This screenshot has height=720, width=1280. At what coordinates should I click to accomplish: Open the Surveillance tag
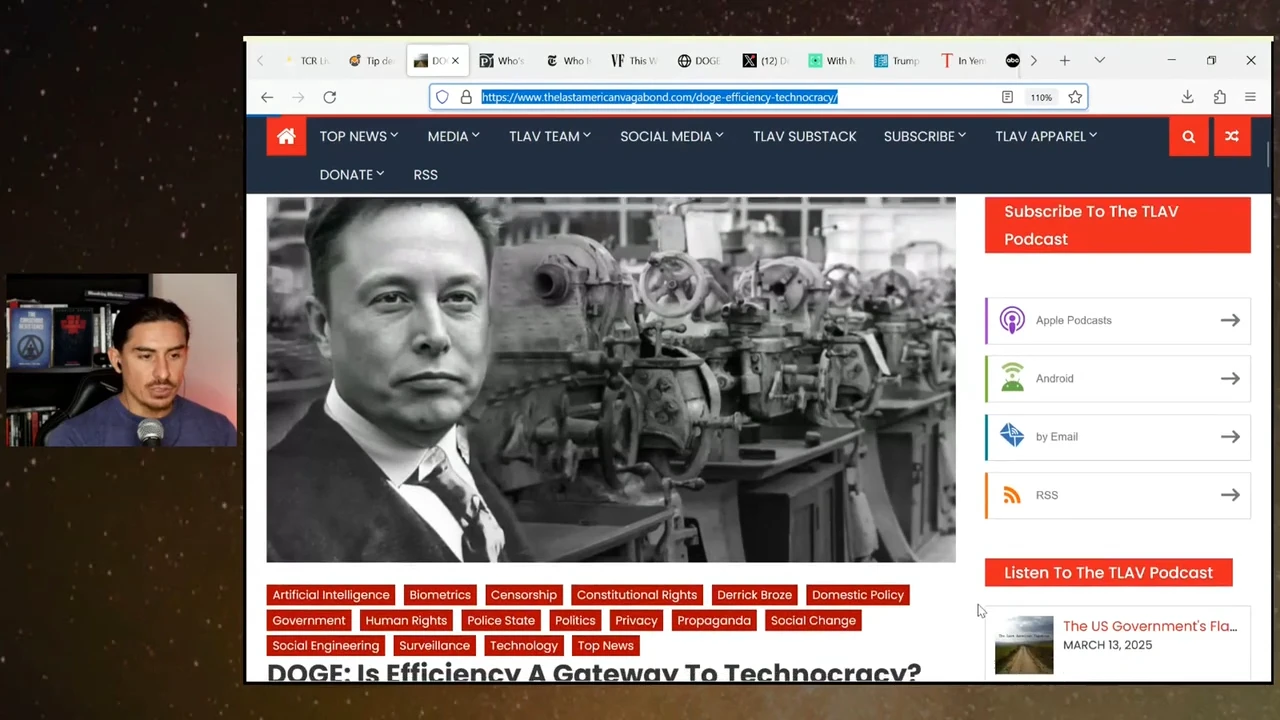[434, 646]
